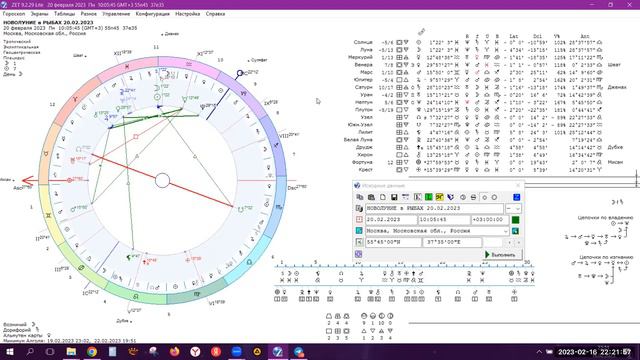This screenshot has width=640, height=360.
Task: Open the Разное menu
Action: [89, 14]
